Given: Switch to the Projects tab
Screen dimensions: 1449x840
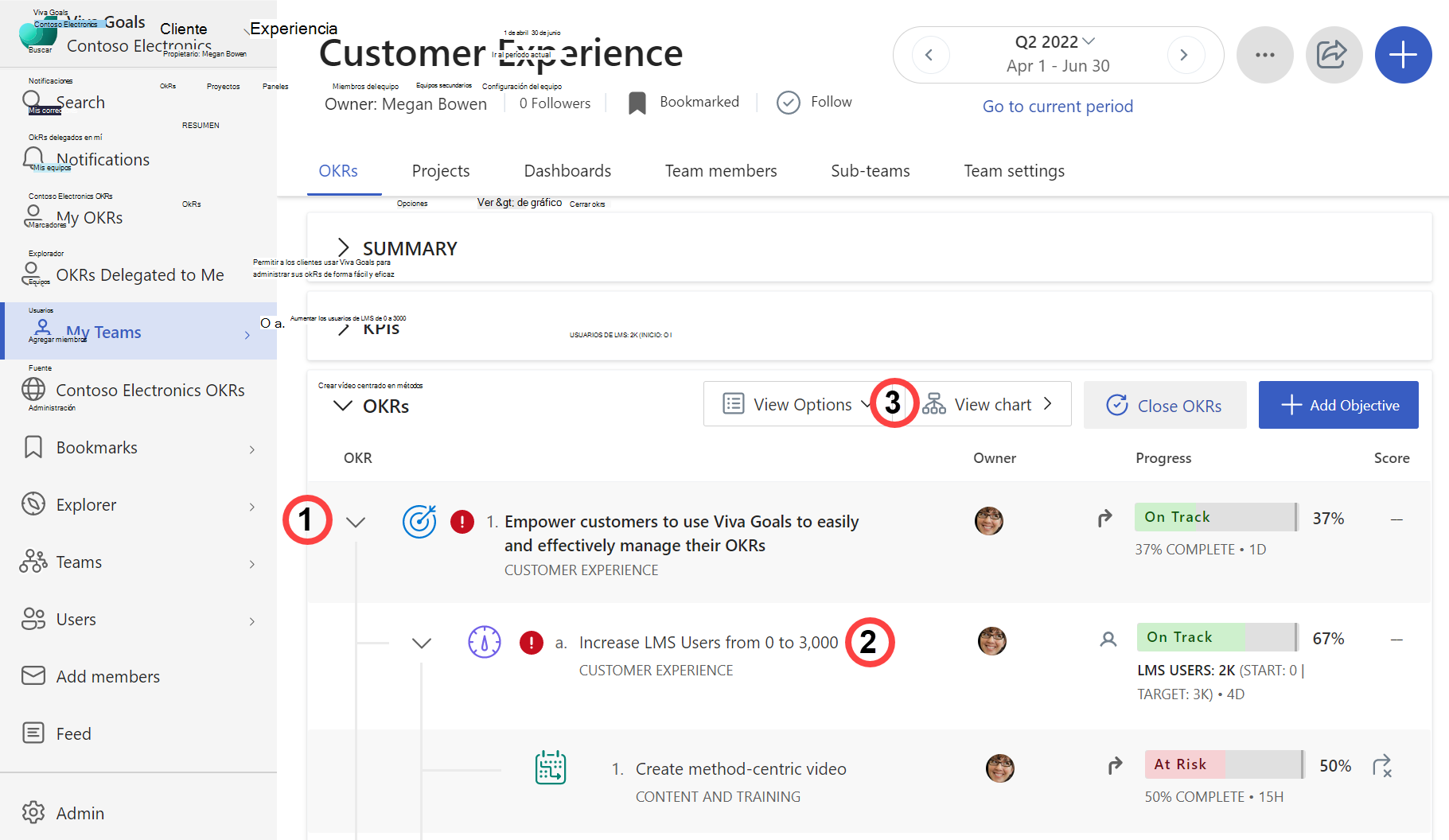Looking at the screenshot, I should pos(441,171).
